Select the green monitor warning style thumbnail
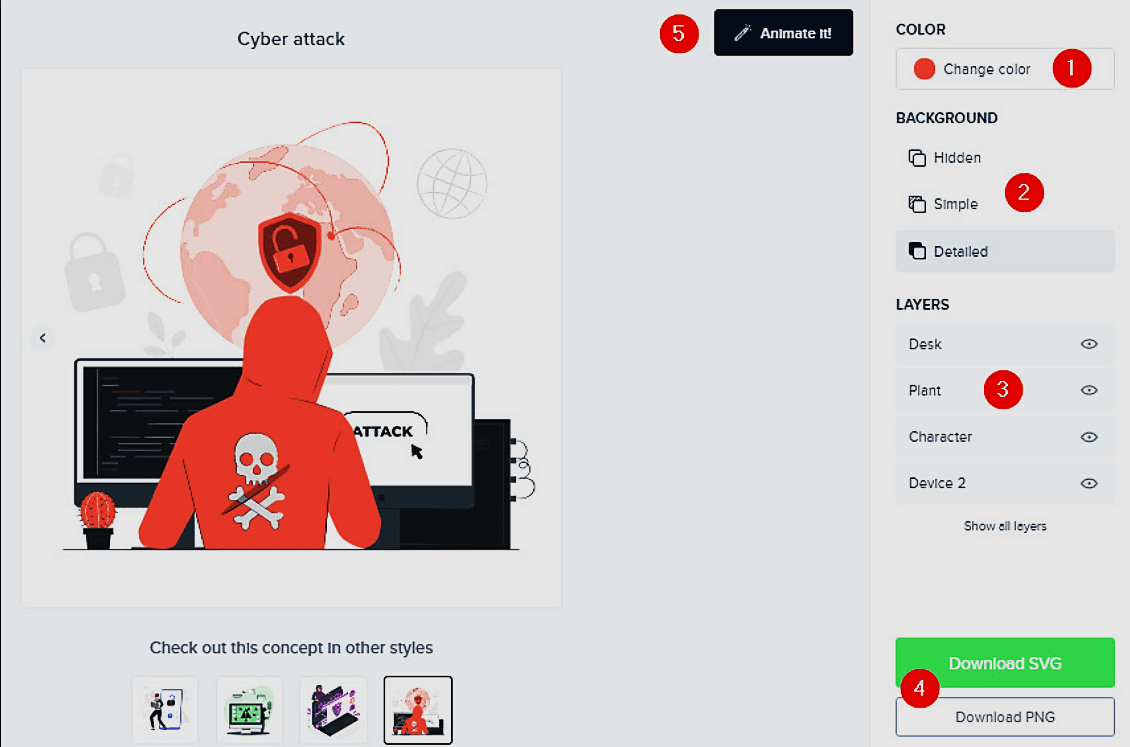This screenshot has height=747, width=1130. 249,709
